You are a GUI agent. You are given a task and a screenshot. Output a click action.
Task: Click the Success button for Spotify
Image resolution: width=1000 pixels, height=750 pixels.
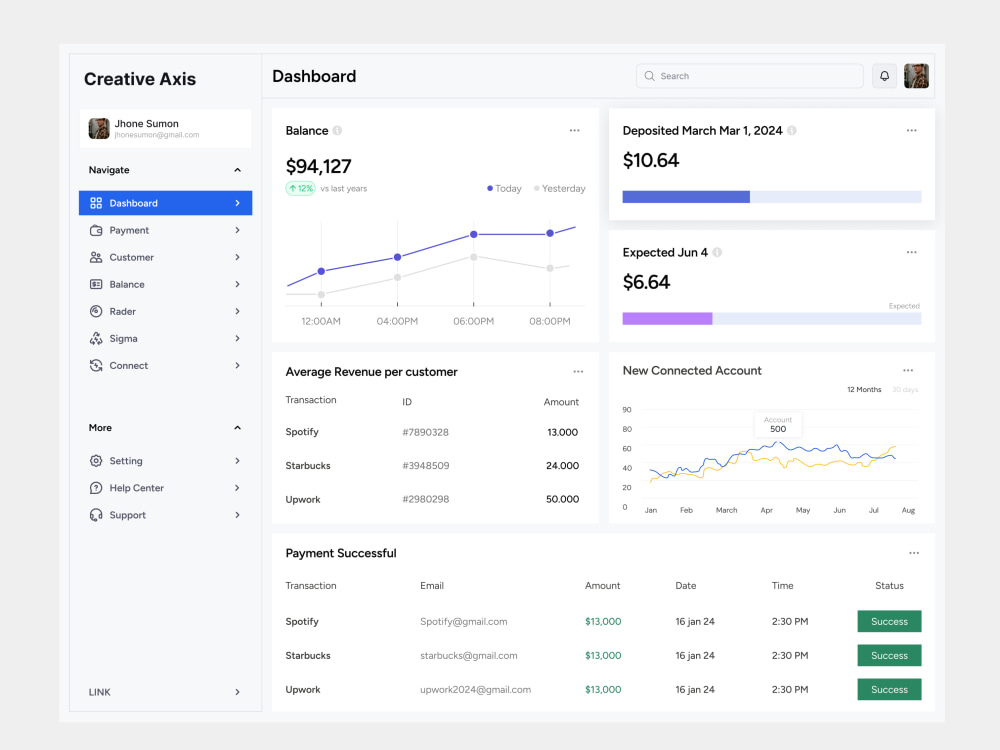coord(889,621)
